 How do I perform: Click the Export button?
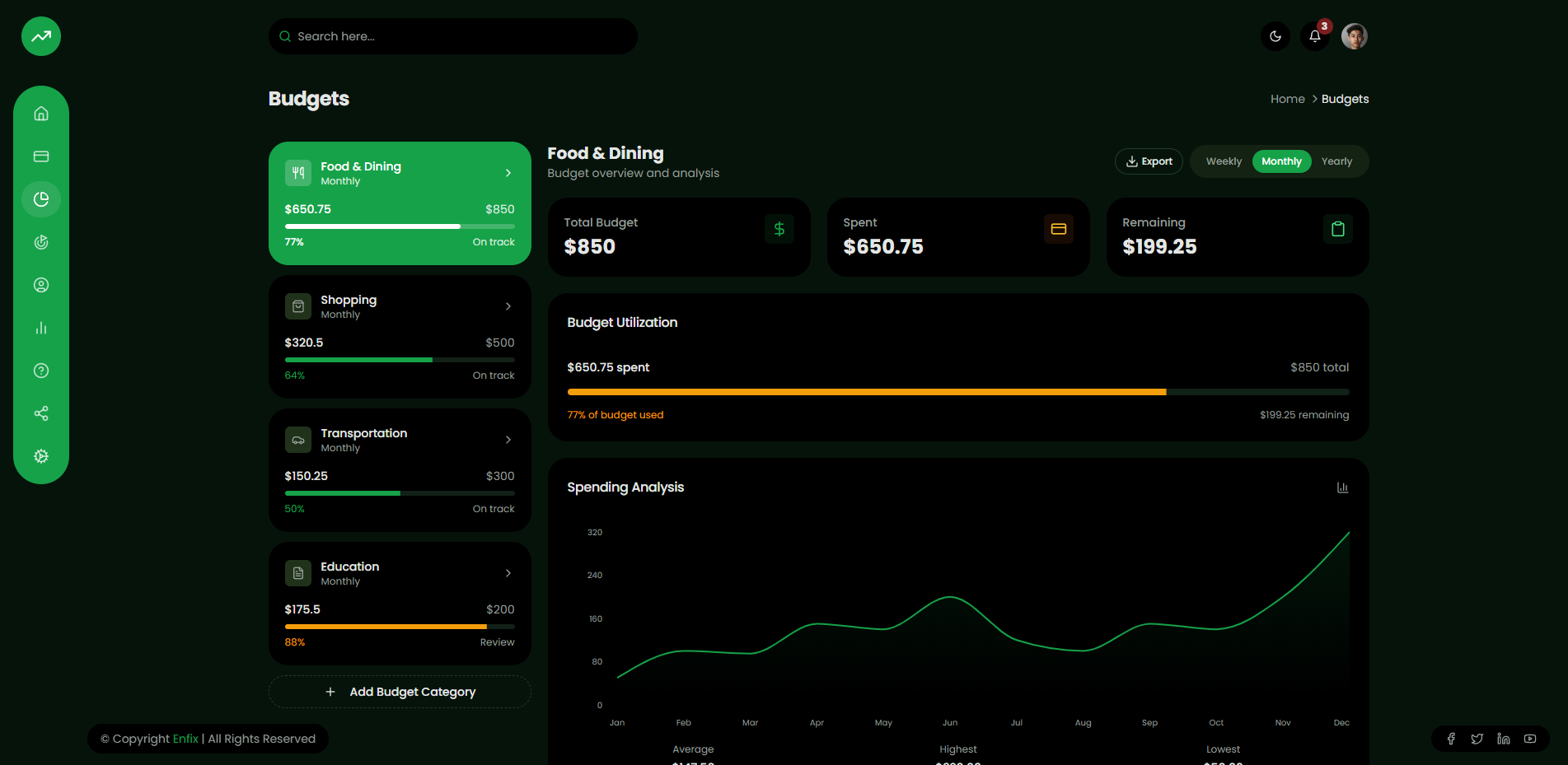click(1149, 161)
